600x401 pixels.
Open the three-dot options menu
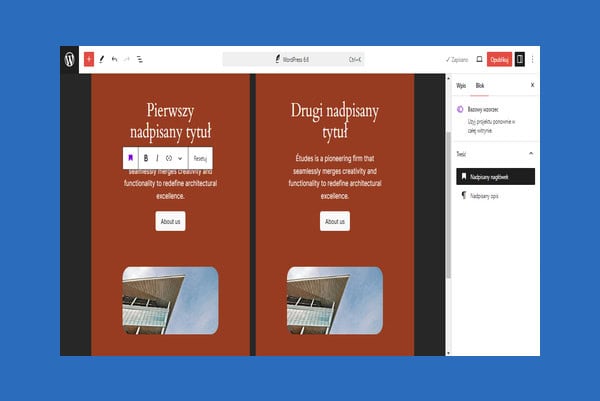click(x=532, y=59)
